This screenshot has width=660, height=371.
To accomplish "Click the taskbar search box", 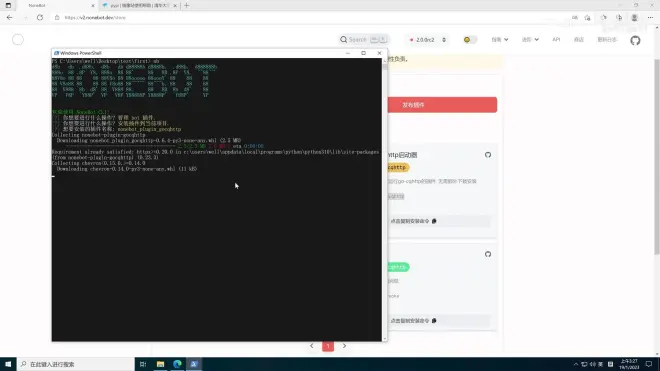I will [x=76, y=364].
